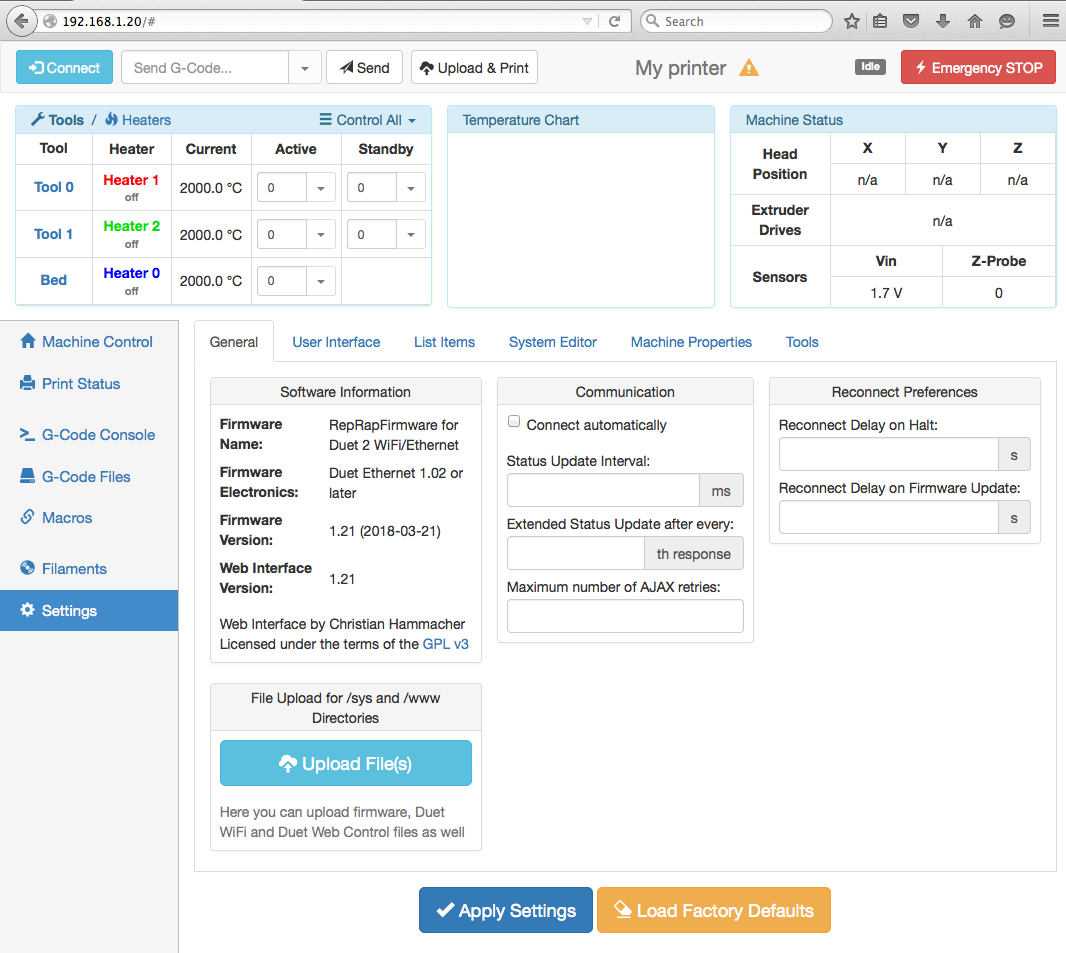Expand Tool 0 active temperature dropdown
1066x953 pixels.
click(x=320, y=188)
